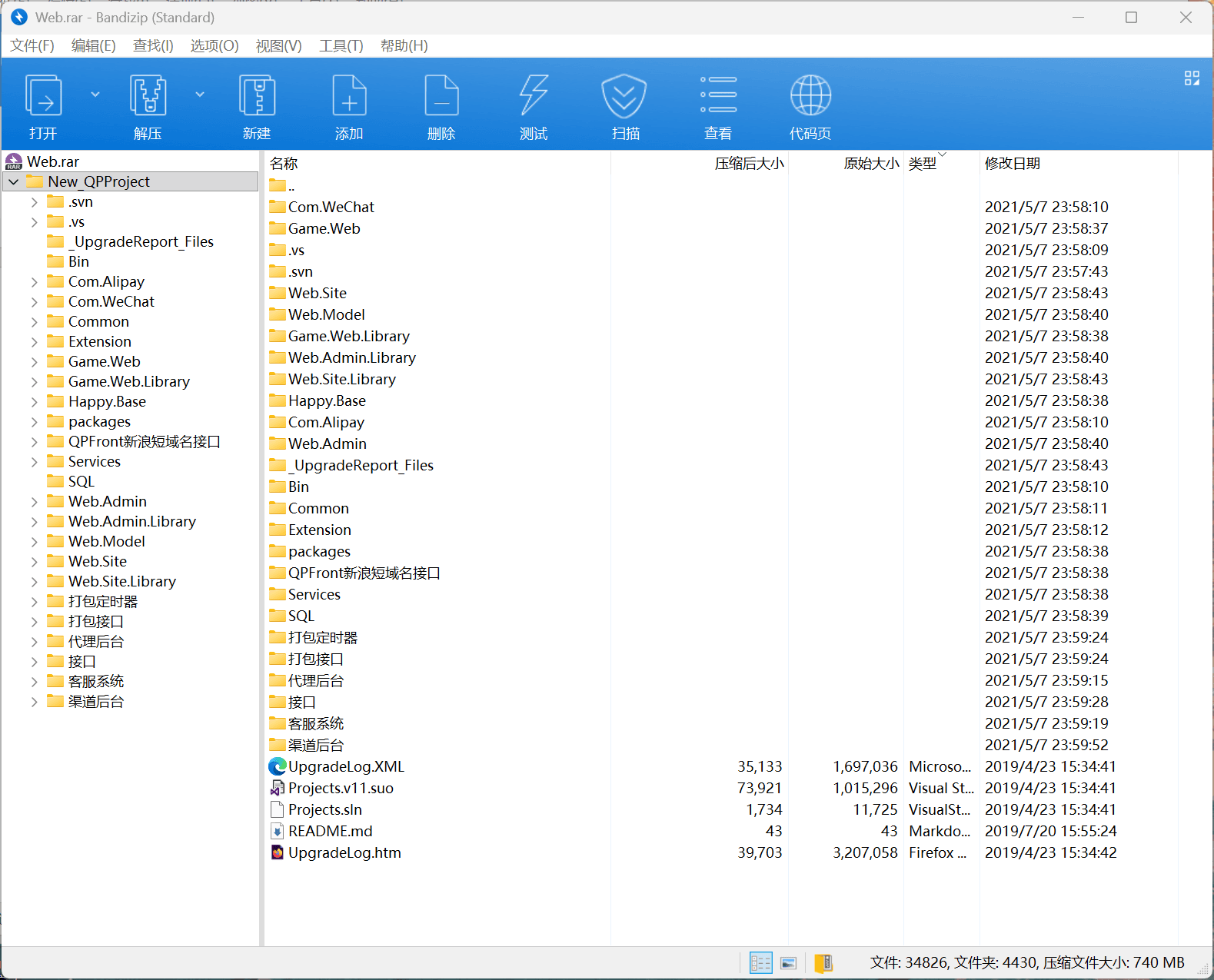Expand the Com.Alipay folder in tree
Viewport: 1214px width, 980px height.
[x=34, y=282]
